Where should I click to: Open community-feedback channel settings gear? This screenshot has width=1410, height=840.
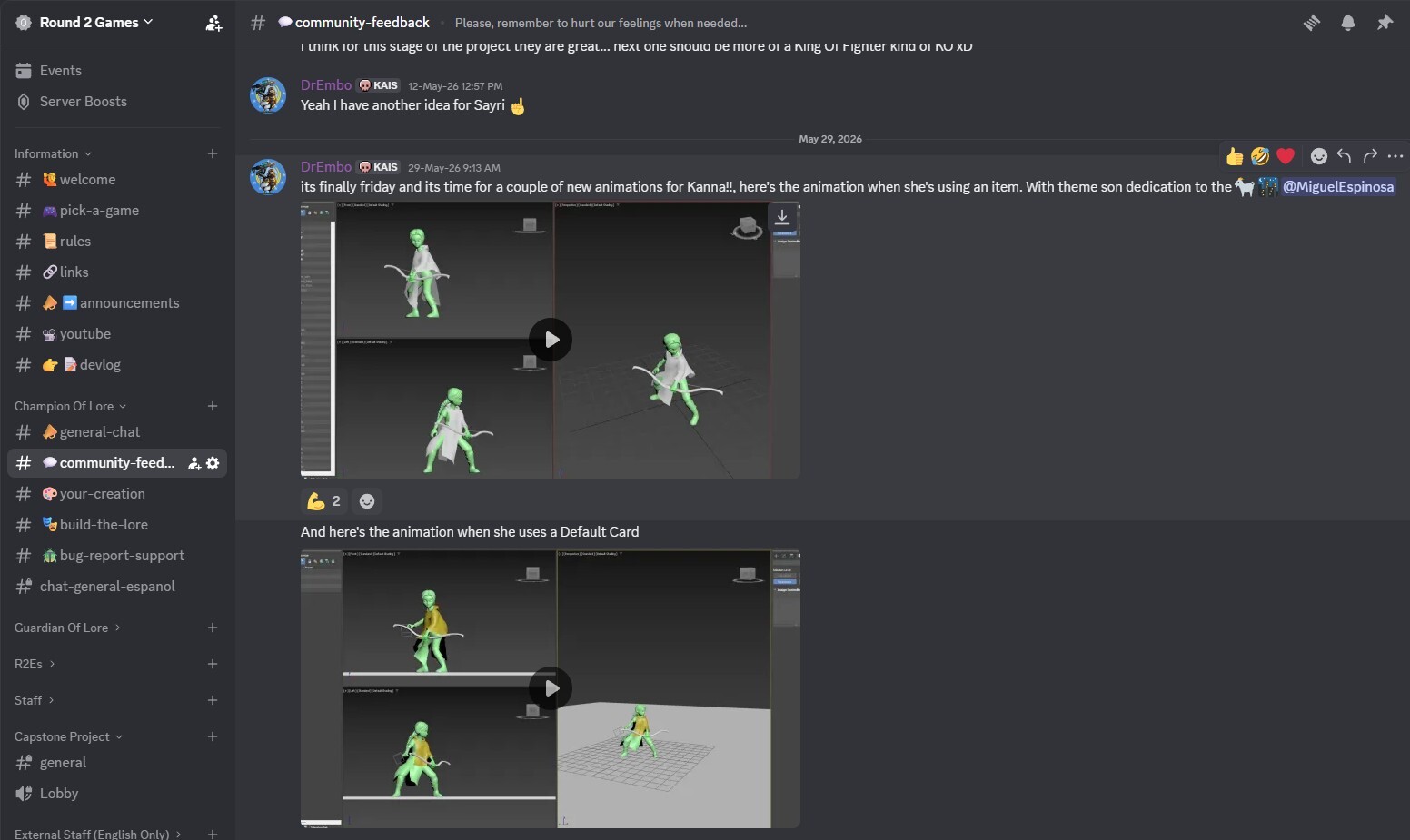click(213, 463)
